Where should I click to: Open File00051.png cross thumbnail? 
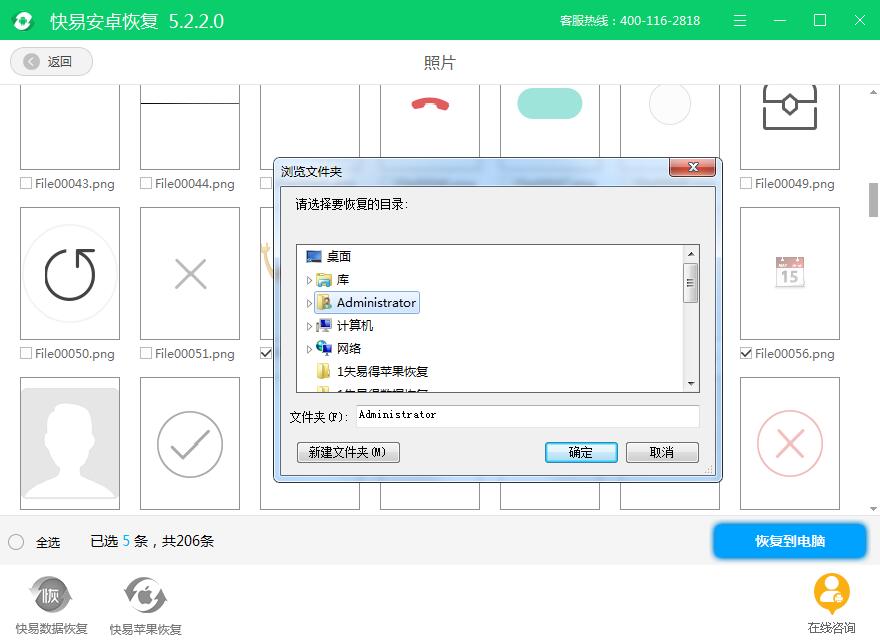tap(190, 273)
